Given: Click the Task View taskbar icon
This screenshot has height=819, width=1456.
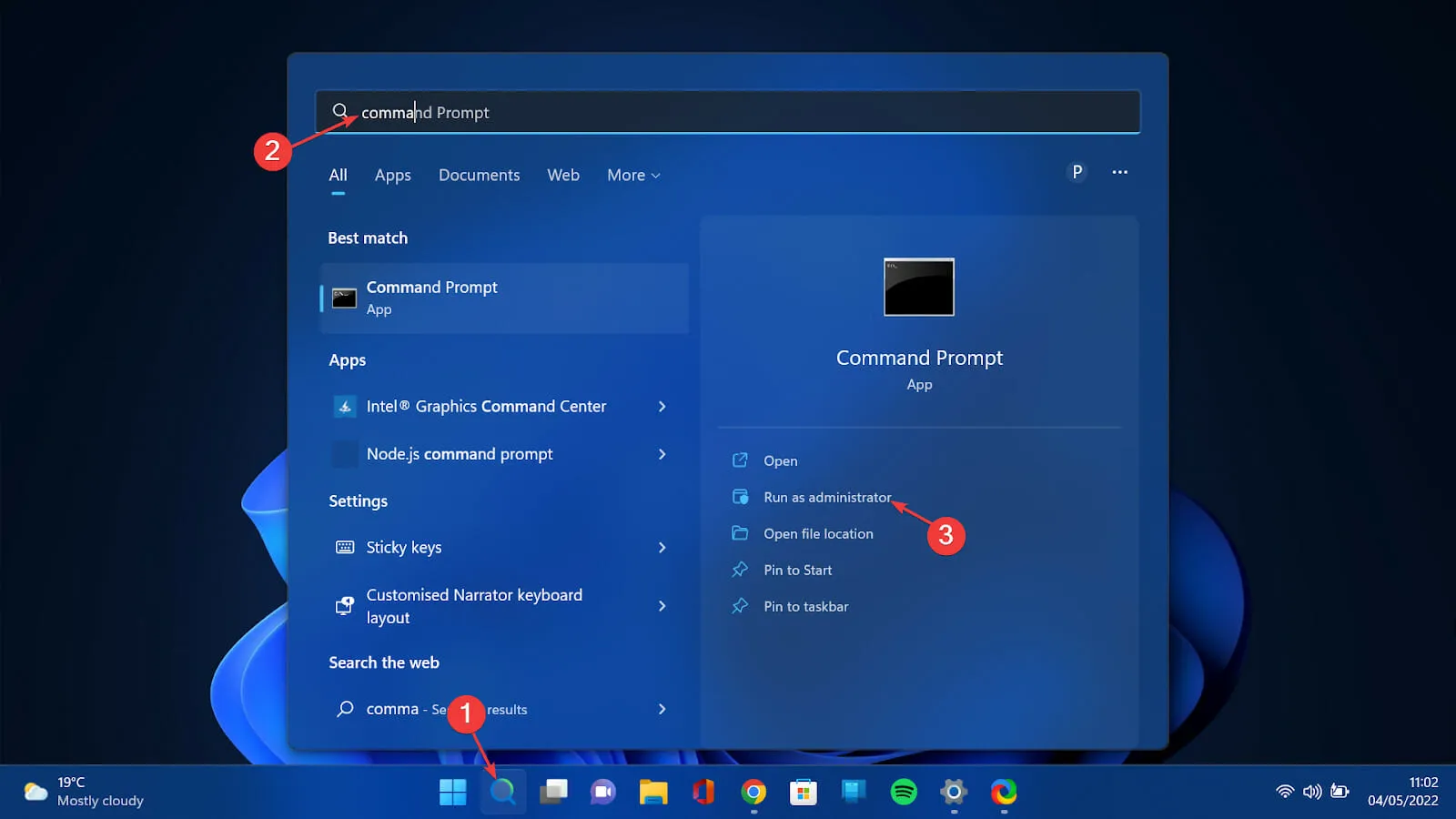Looking at the screenshot, I should [552, 792].
